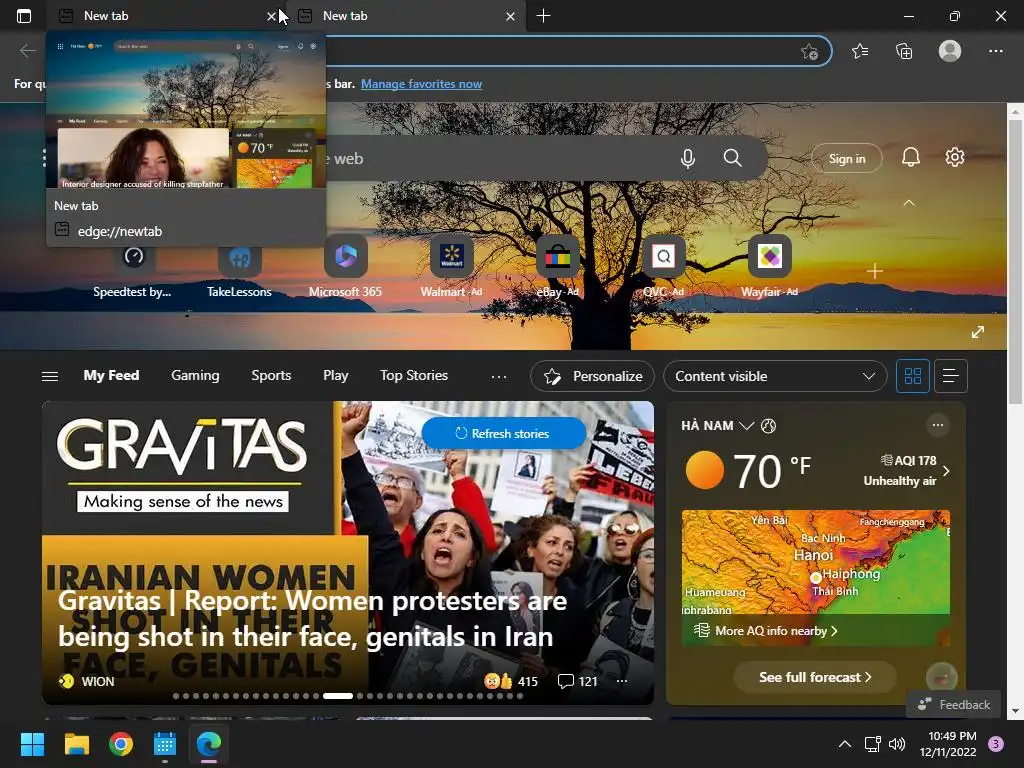Viewport: 1024px width, 768px height.
Task: Select the Top Stories tab
Action: pos(414,376)
